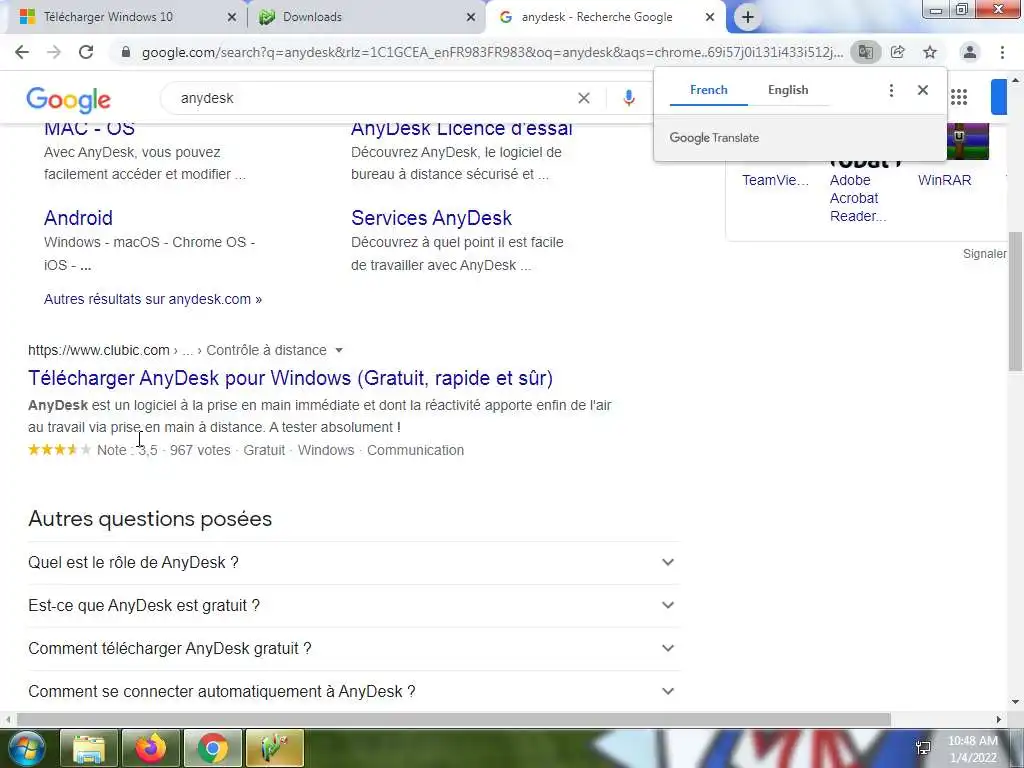Open the MAC - OS sitelink
The image size is (1024, 768).
click(x=89, y=129)
